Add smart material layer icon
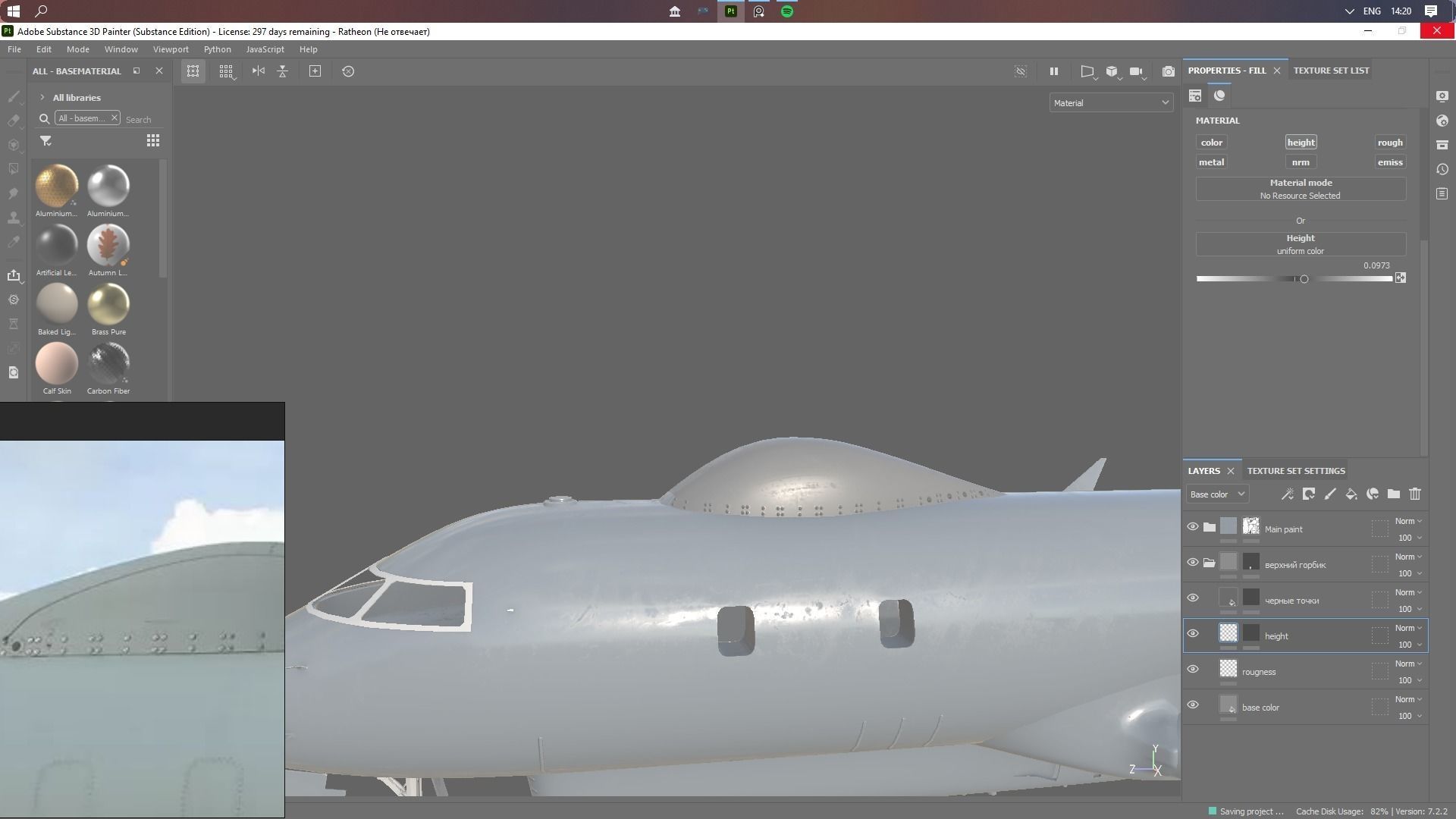The height and width of the screenshot is (819, 1456). pos(1373,494)
